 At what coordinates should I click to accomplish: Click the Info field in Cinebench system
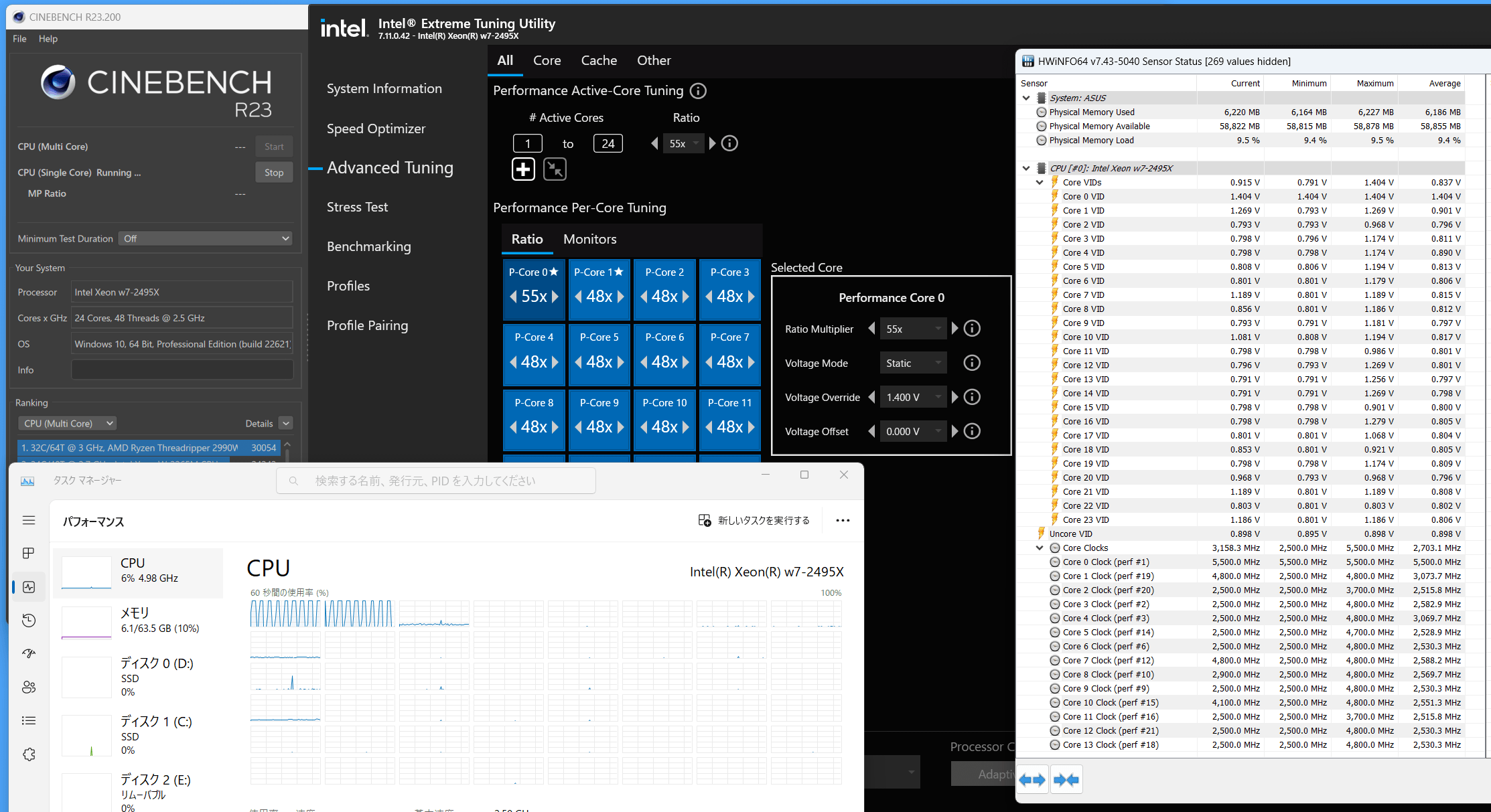pos(182,370)
